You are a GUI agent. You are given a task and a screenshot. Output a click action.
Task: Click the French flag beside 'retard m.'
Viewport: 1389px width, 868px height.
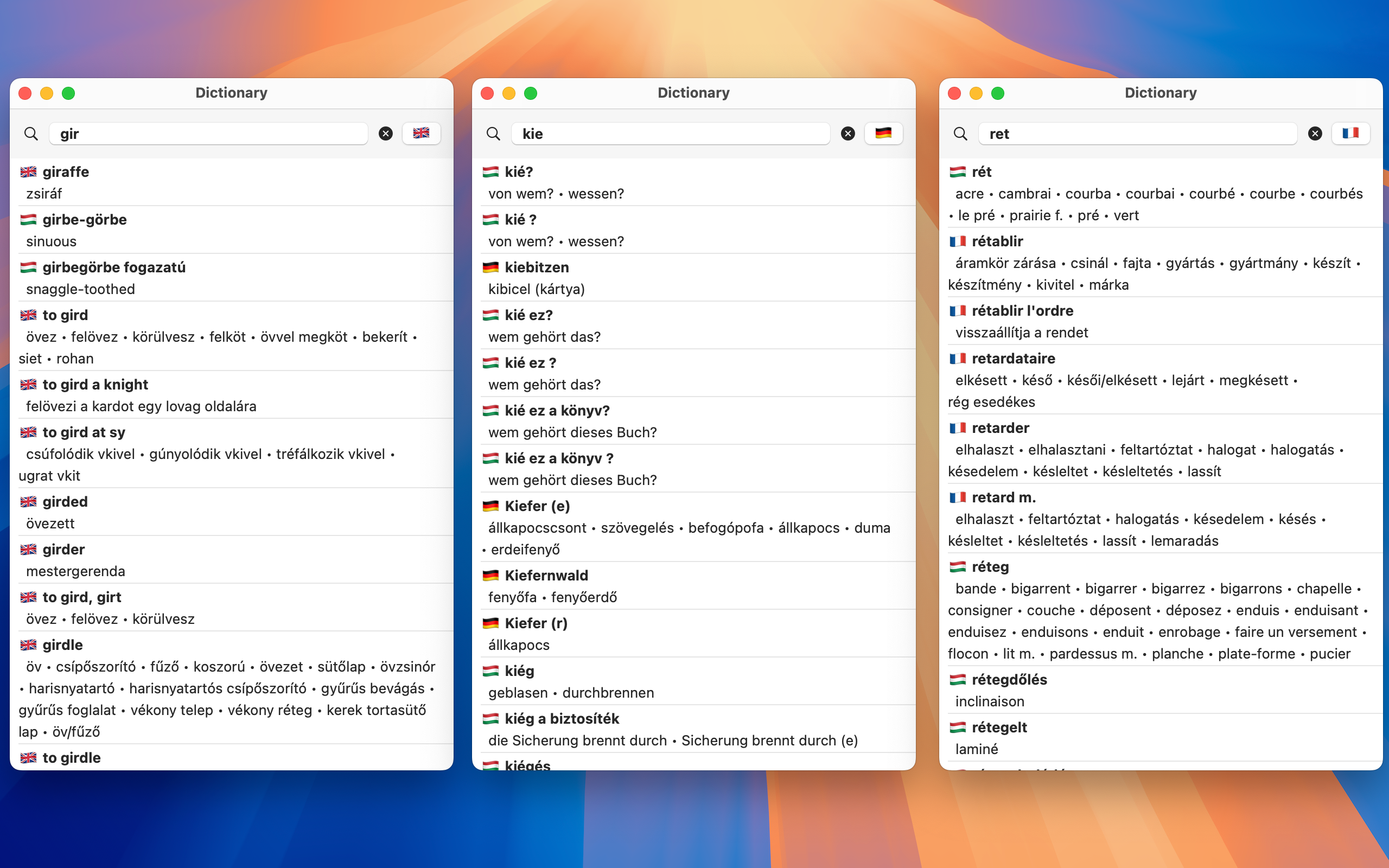coord(957,497)
